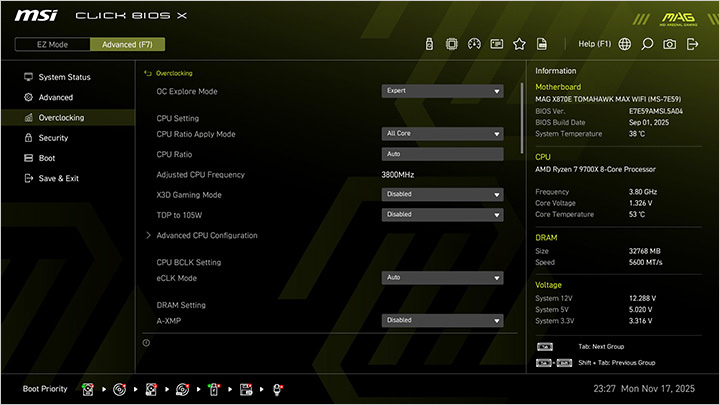Click the CPU Ratio Auto input field
The height and width of the screenshot is (405, 720).
pyautogui.click(x=442, y=154)
